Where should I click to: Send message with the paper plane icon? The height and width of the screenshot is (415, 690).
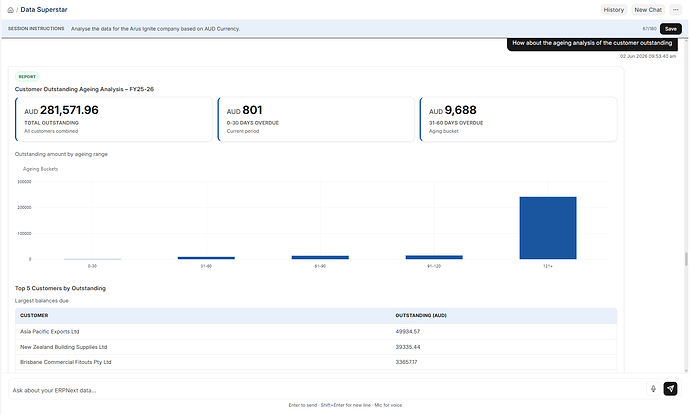(x=670, y=389)
